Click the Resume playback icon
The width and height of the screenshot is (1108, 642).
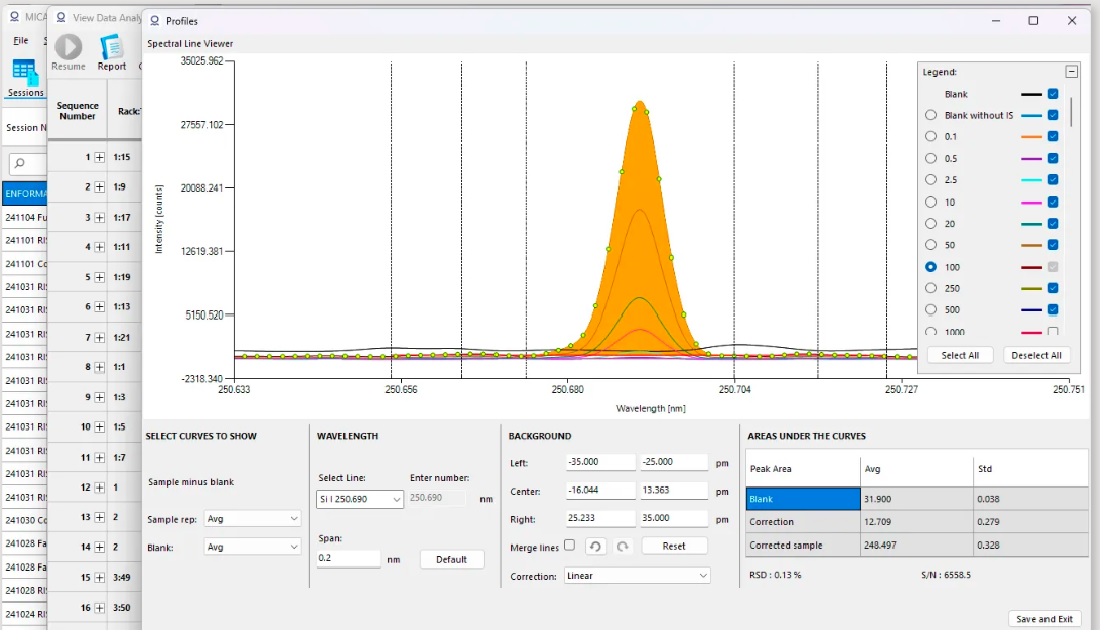point(68,47)
